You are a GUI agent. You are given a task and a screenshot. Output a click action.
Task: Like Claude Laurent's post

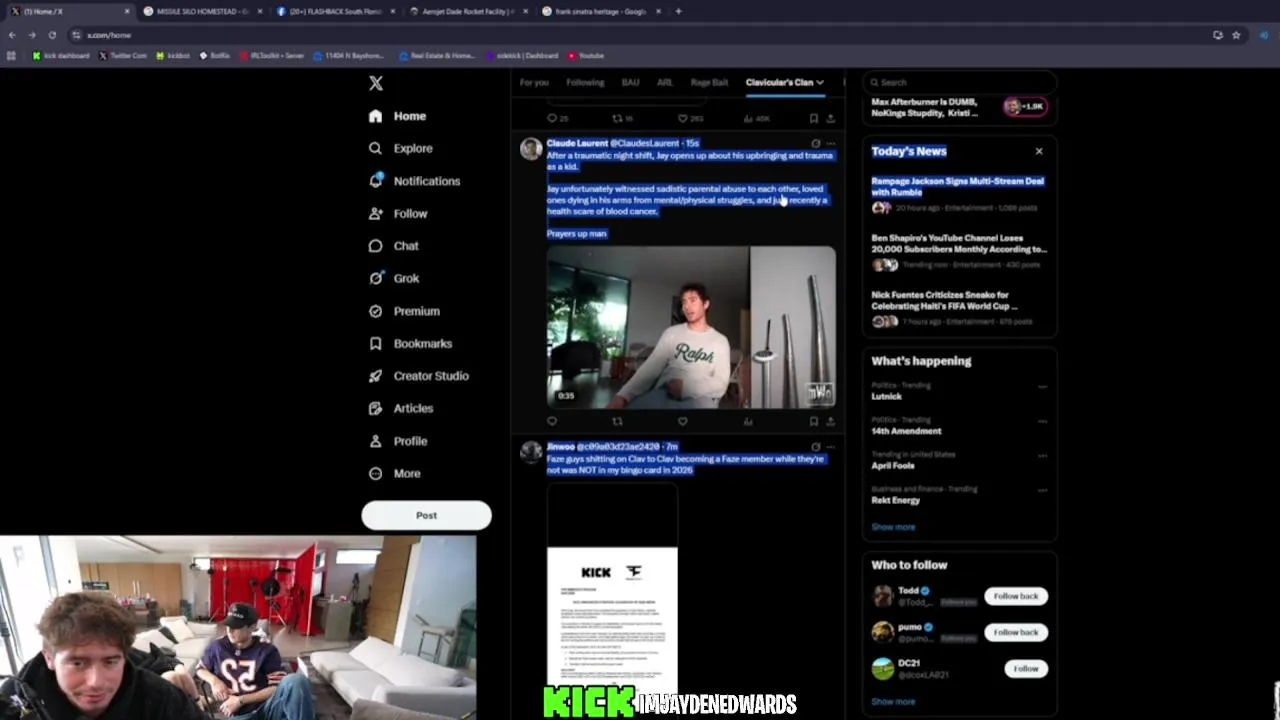coord(682,421)
